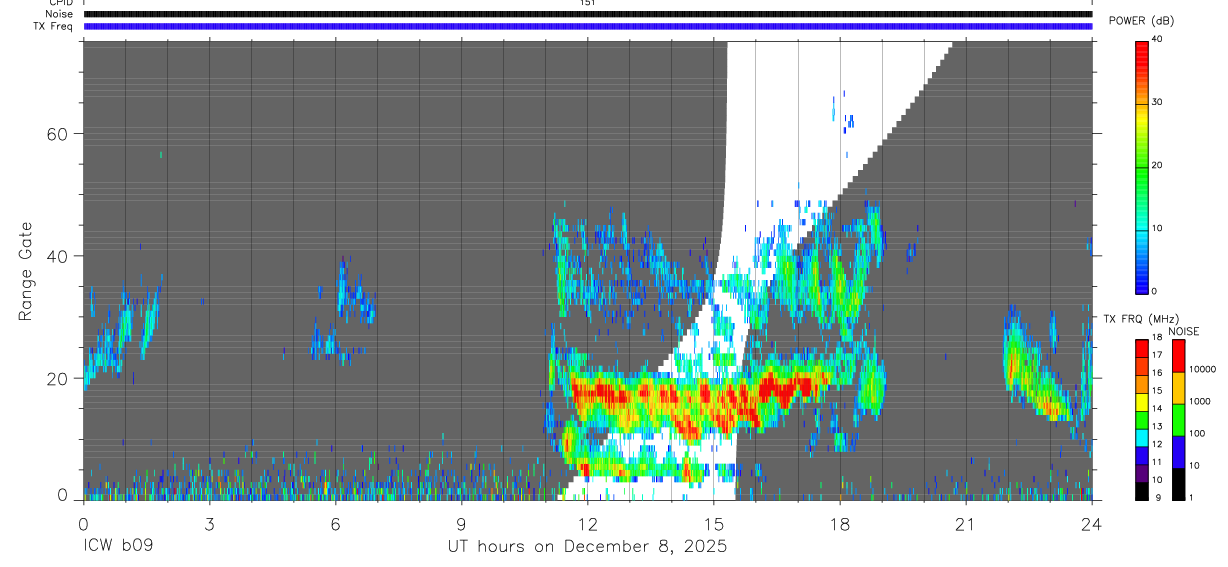Click the "11" TX FRQ scale label
Viewport: 1228px width, 567px height.
coord(1158,462)
